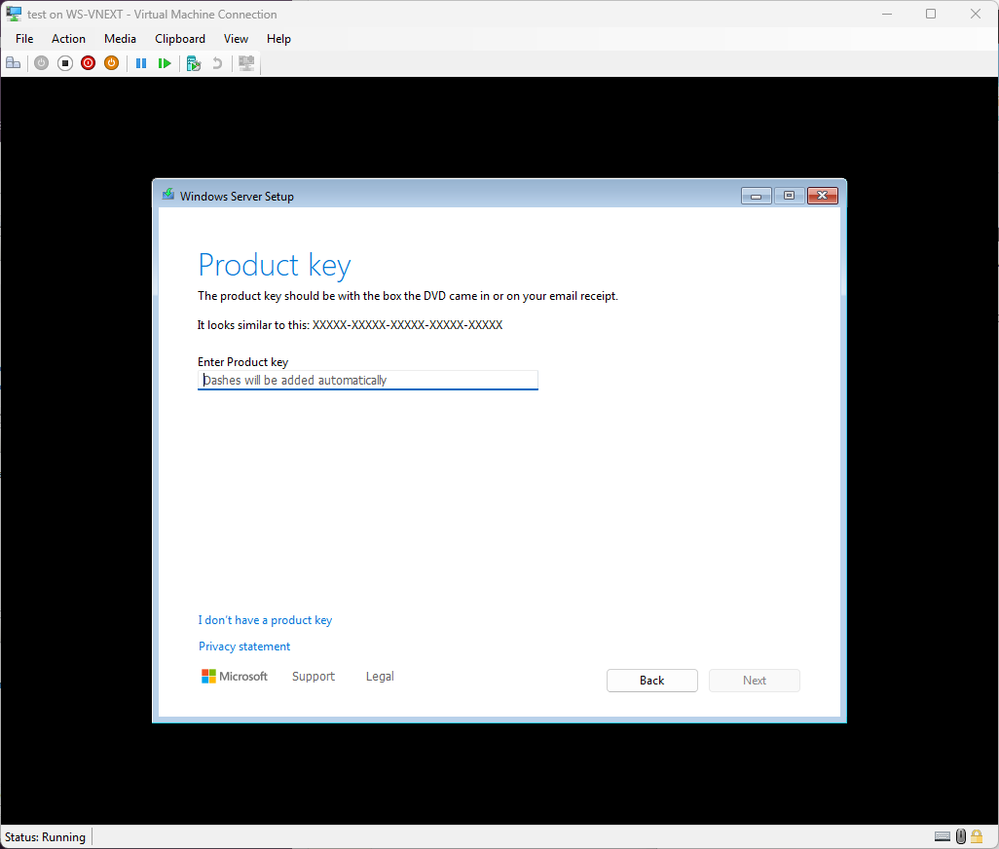Create a checkpoint using the toolbar icon

[194, 63]
